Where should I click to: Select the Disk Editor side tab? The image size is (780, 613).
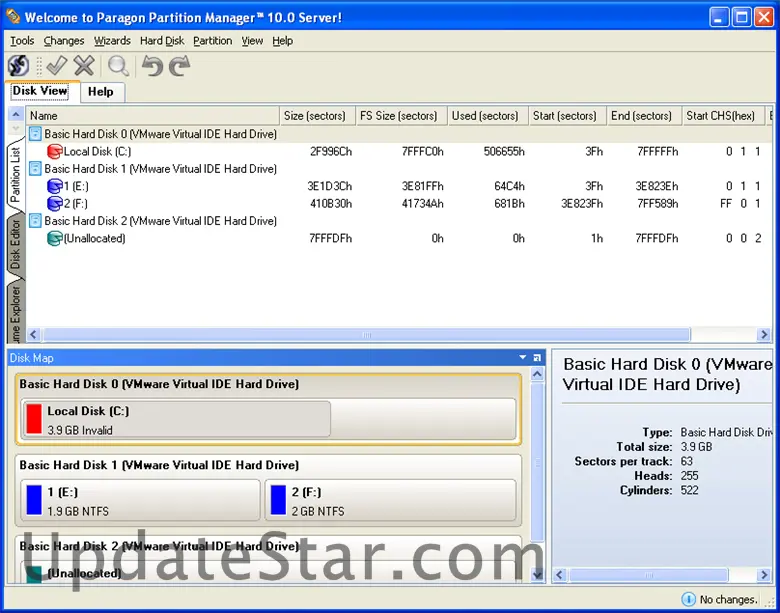tap(15, 245)
